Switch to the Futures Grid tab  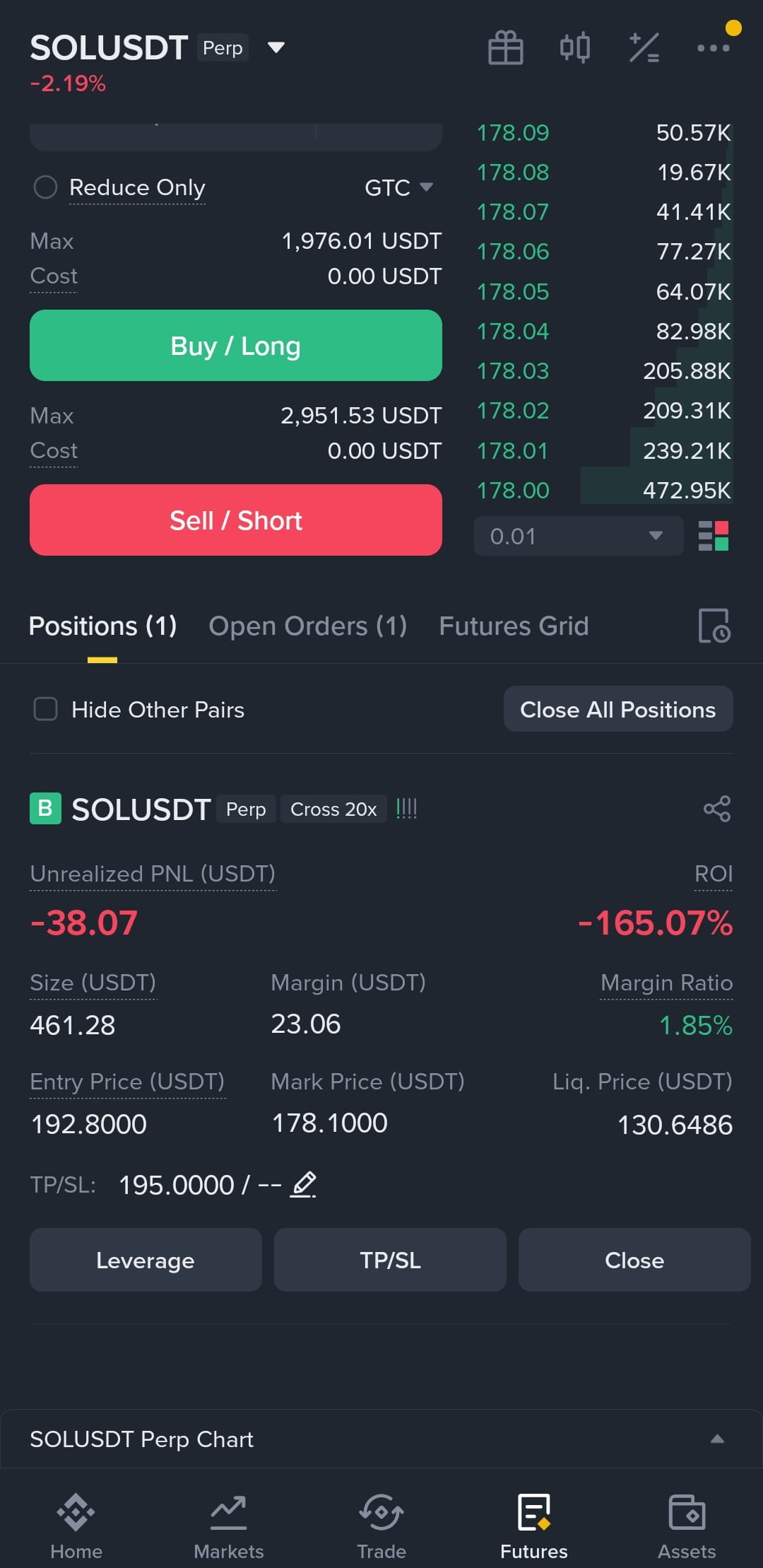[x=514, y=626]
